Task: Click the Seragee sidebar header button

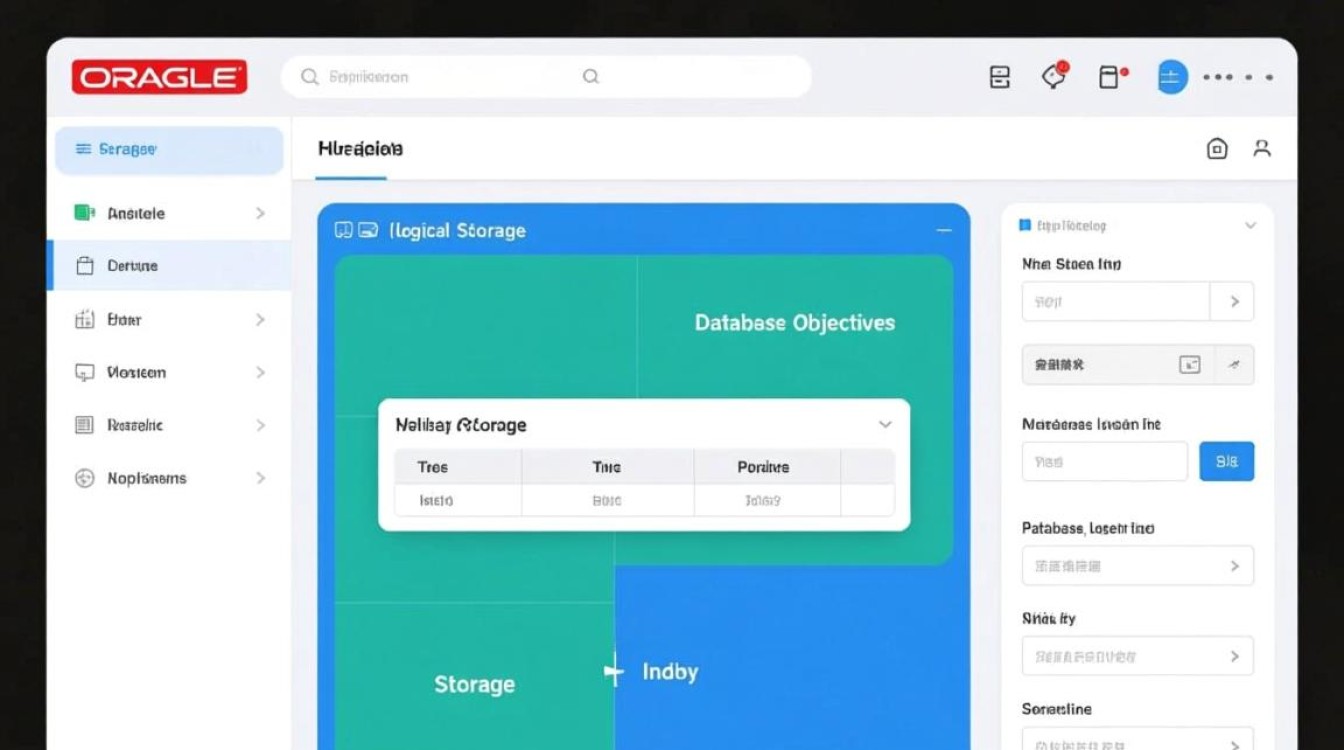Action: point(169,150)
